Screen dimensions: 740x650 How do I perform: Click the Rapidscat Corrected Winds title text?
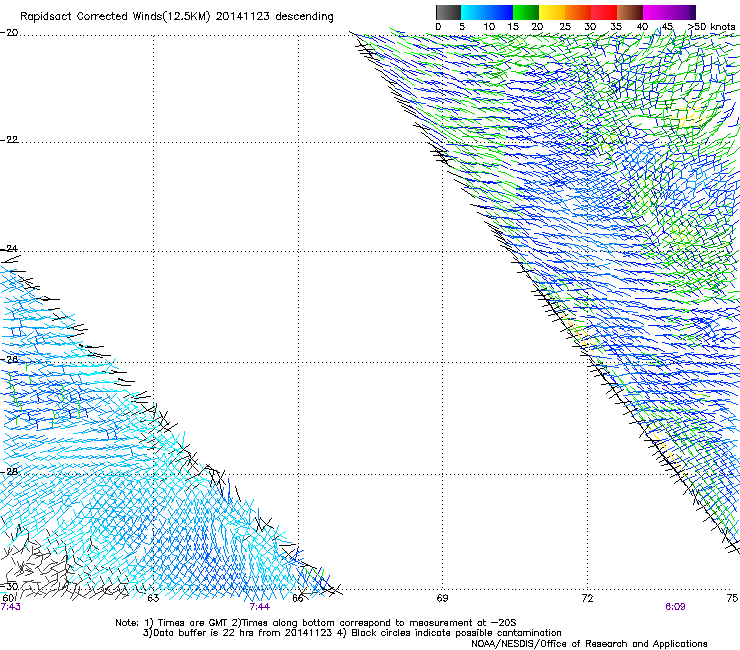pos(177,17)
